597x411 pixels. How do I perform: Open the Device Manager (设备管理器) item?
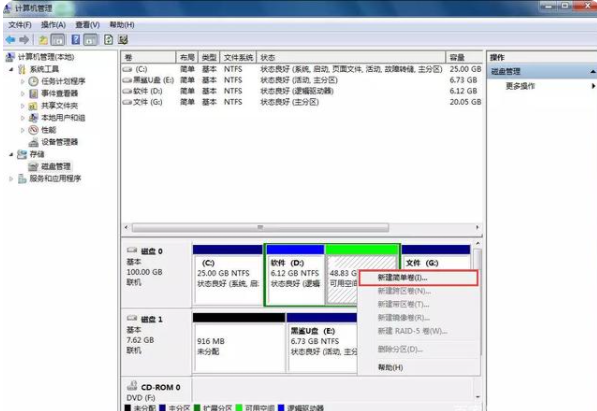(59, 142)
